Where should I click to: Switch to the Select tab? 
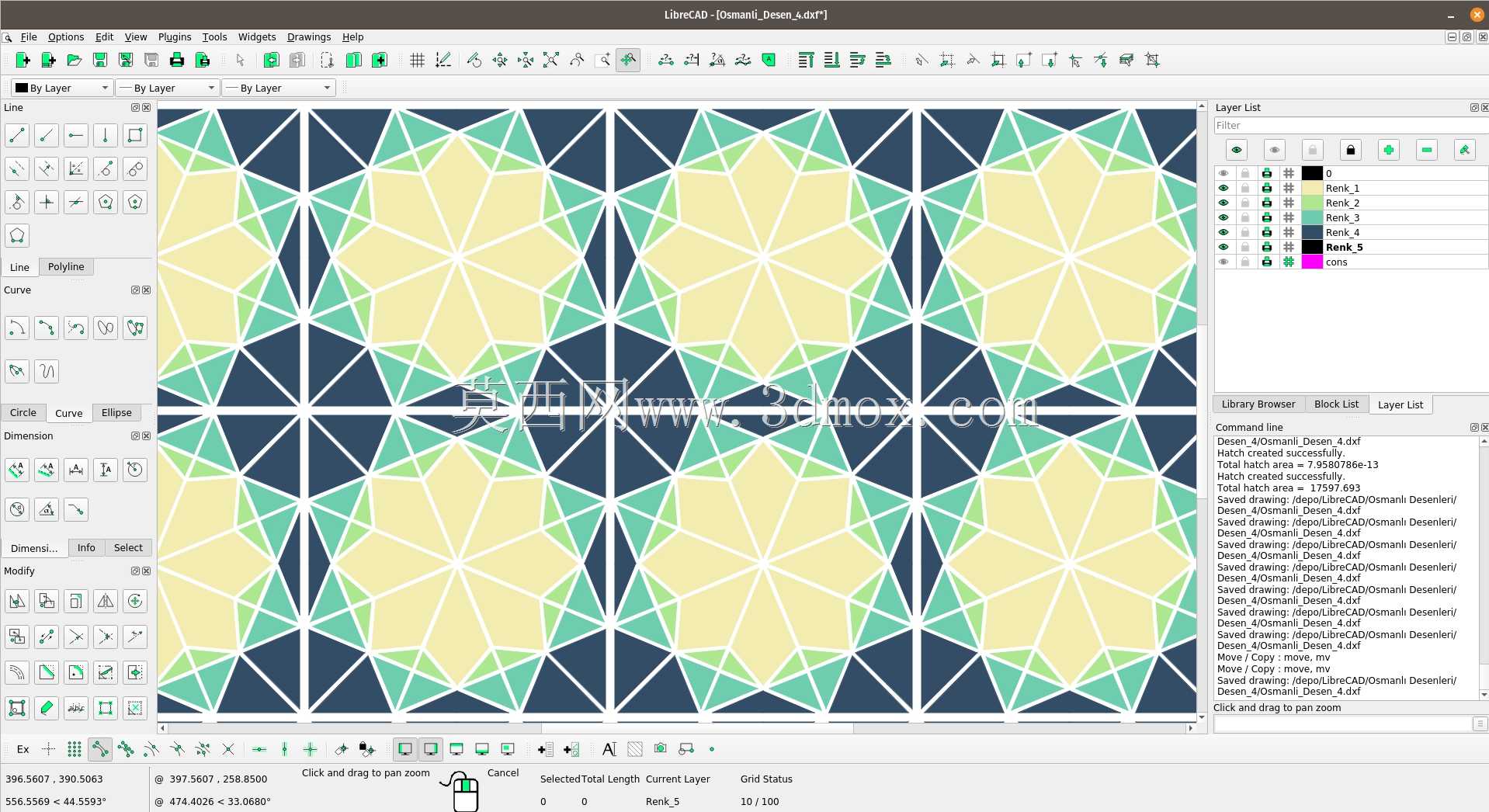[128, 547]
